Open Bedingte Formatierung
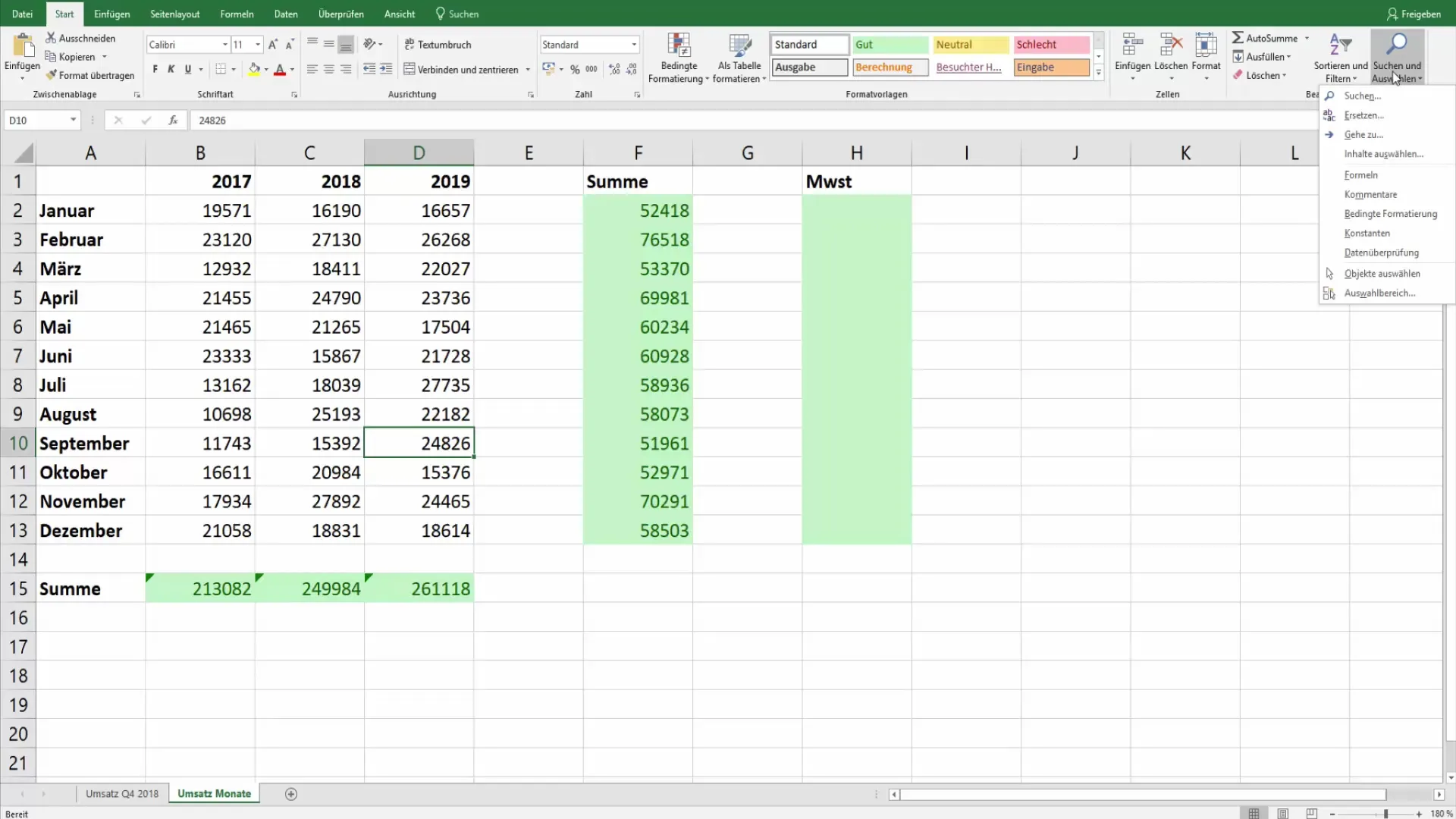1456x819 pixels. 679,58
